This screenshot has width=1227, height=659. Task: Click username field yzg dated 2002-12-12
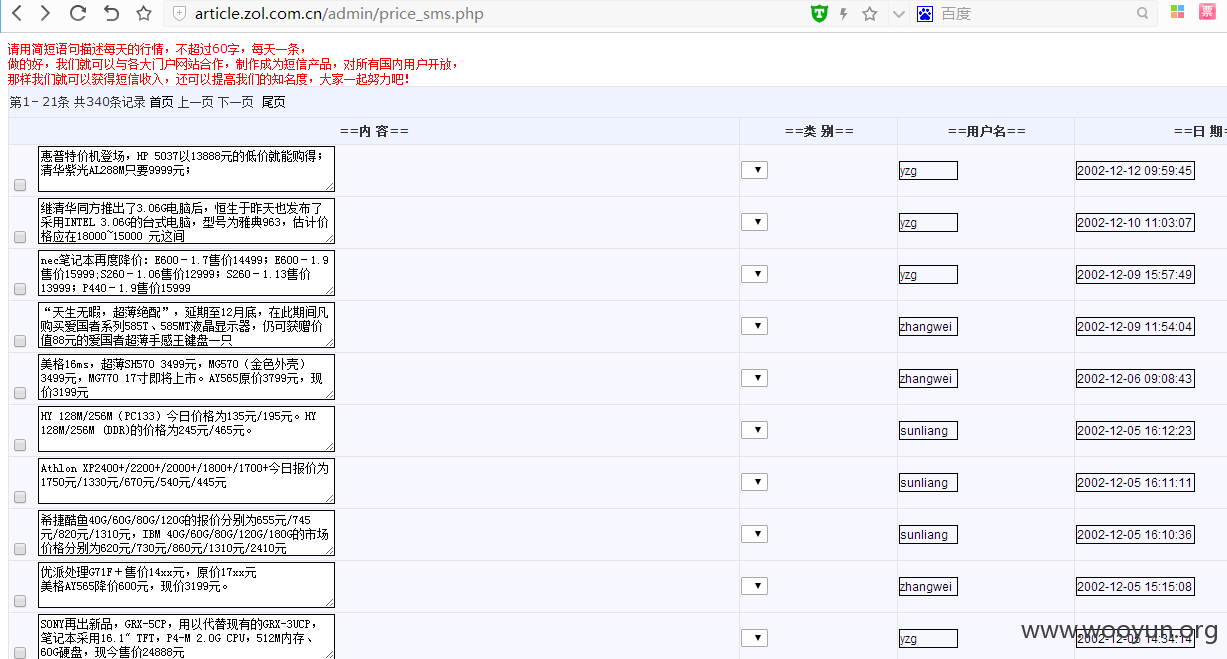click(928, 171)
